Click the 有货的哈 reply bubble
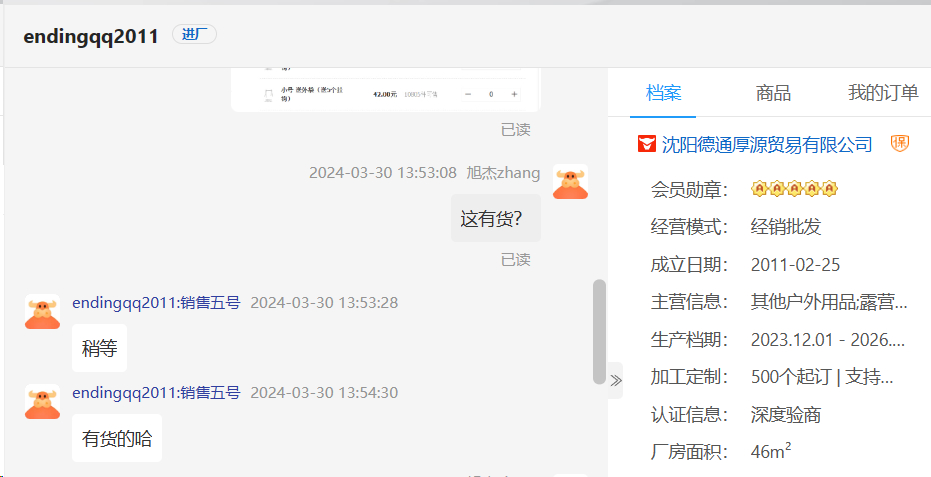 pos(117,438)
